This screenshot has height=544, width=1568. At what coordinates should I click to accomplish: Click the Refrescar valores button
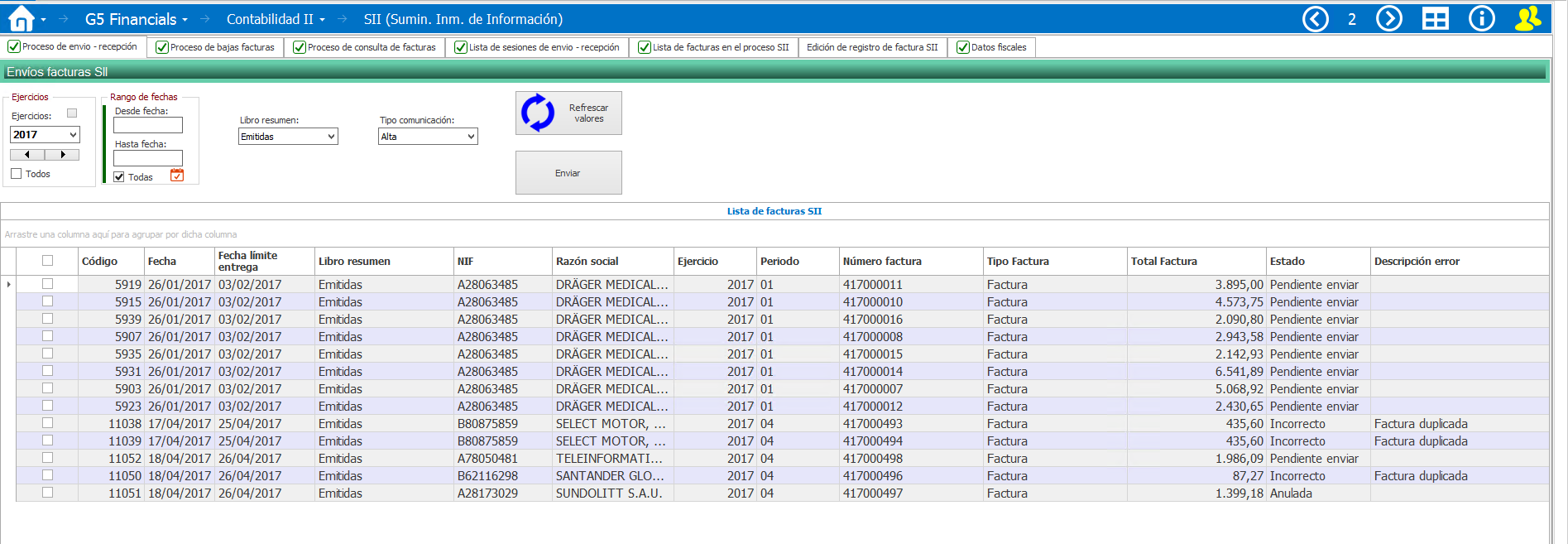(x=568, y=113)
